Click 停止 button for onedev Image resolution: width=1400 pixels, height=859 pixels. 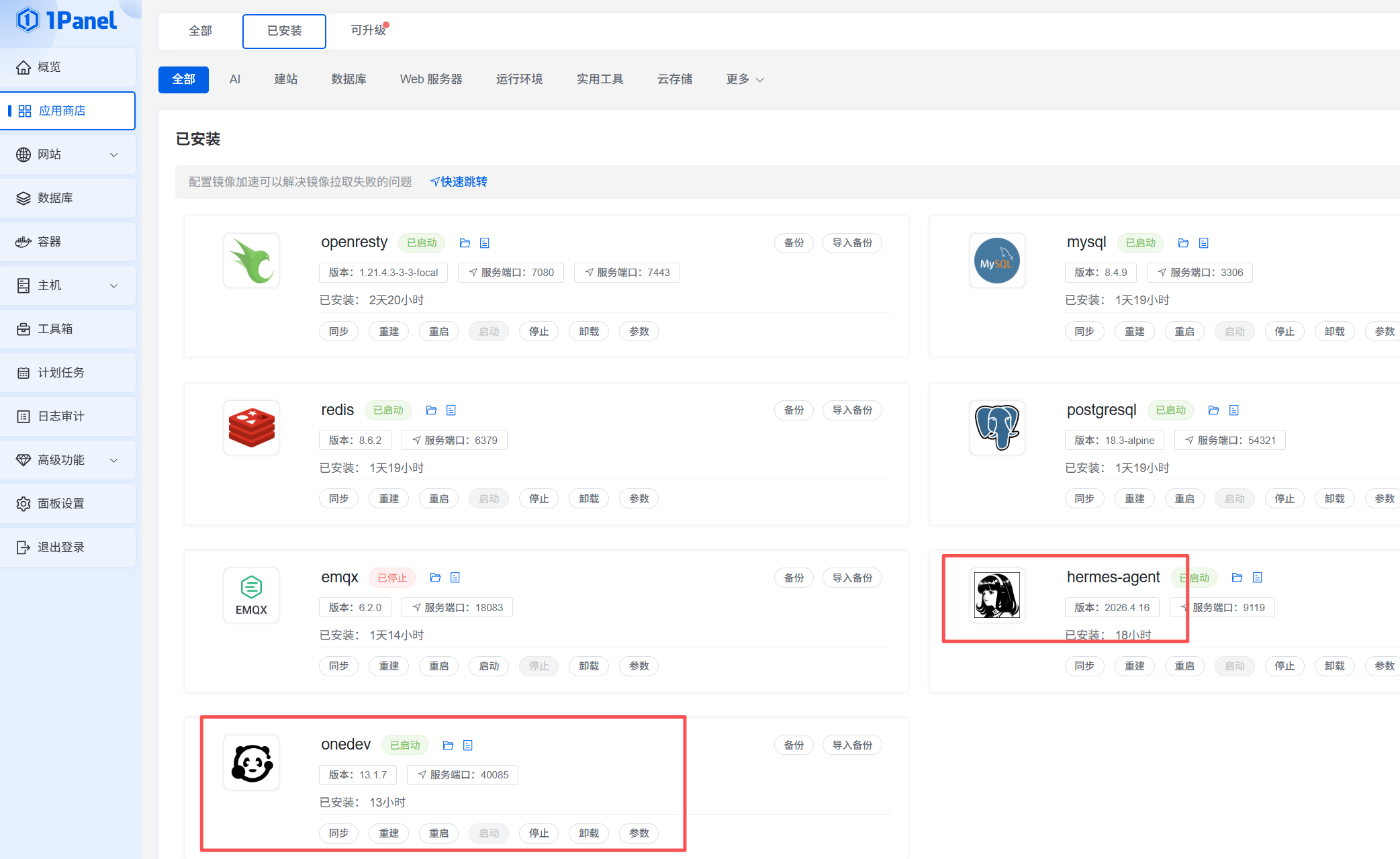click(x=539, y=833)
